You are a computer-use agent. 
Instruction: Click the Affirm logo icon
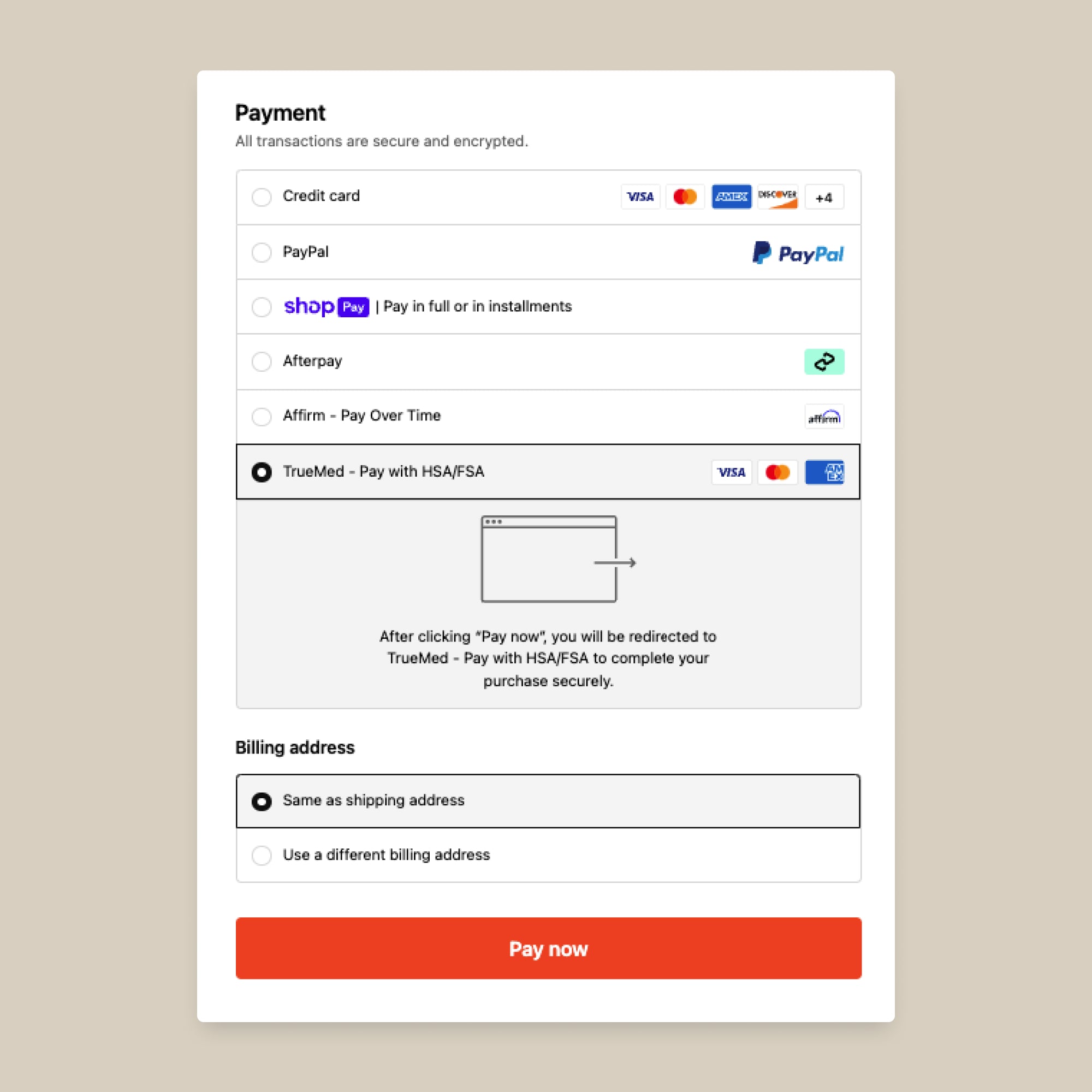(x=823, y=417)
